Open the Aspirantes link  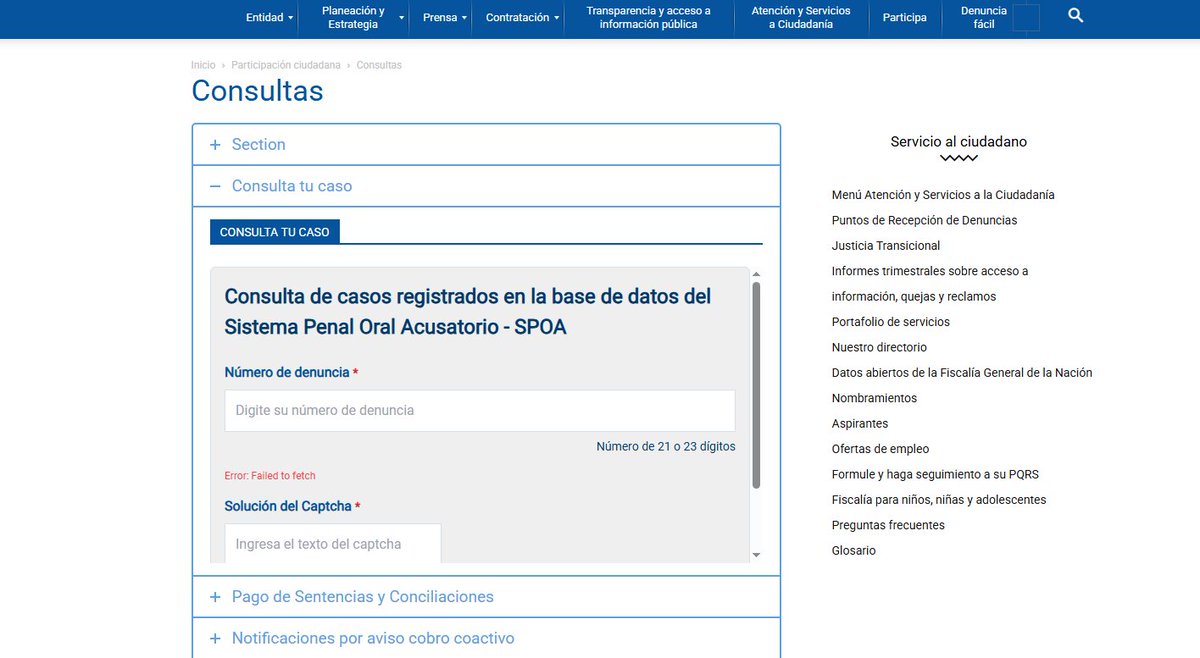(x=860, y=424)
